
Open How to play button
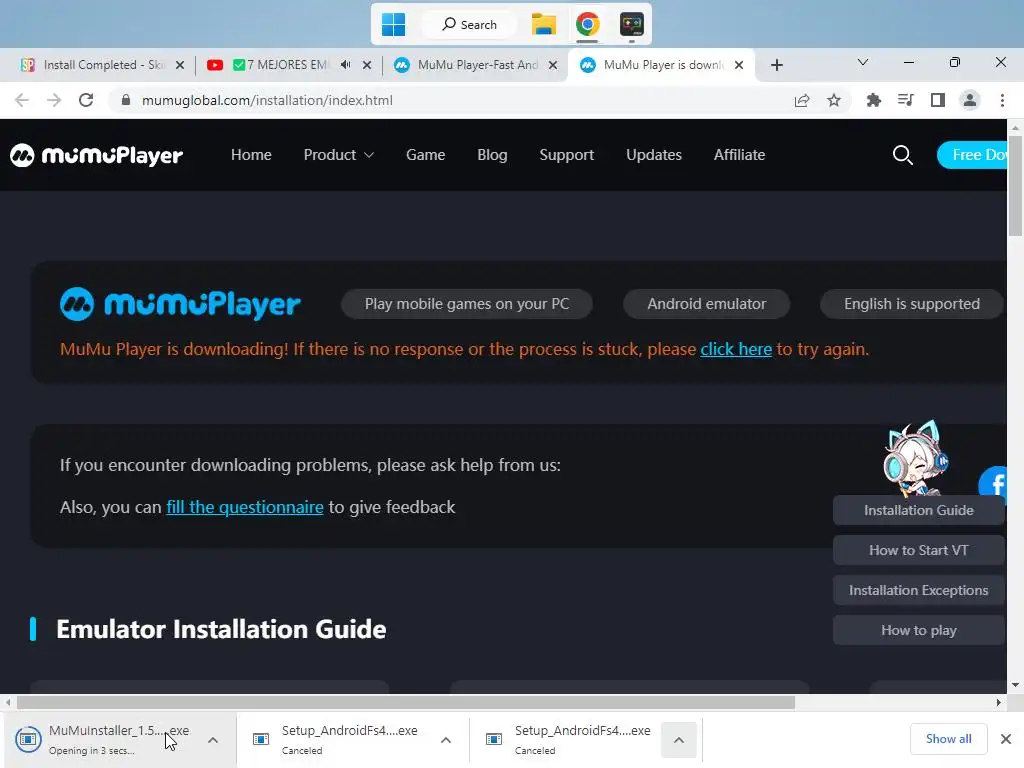918,630
